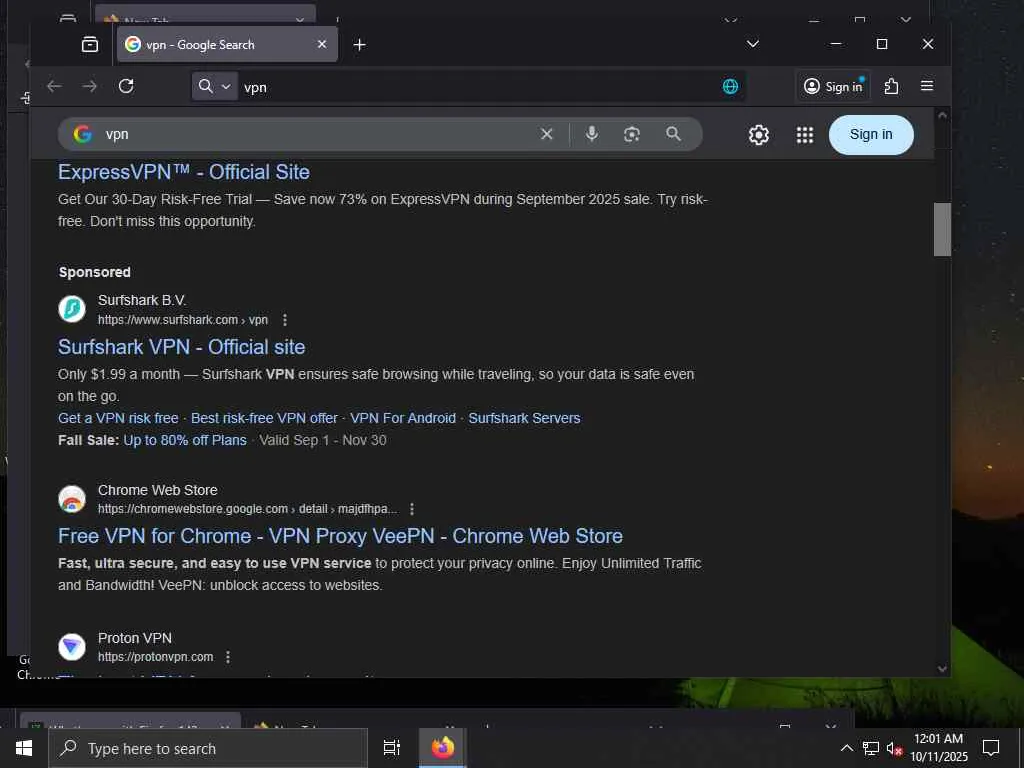The height and width of the screenshot is (768, 1024).
Task: Start a voice search with microphone
Action: pos(592,134)
